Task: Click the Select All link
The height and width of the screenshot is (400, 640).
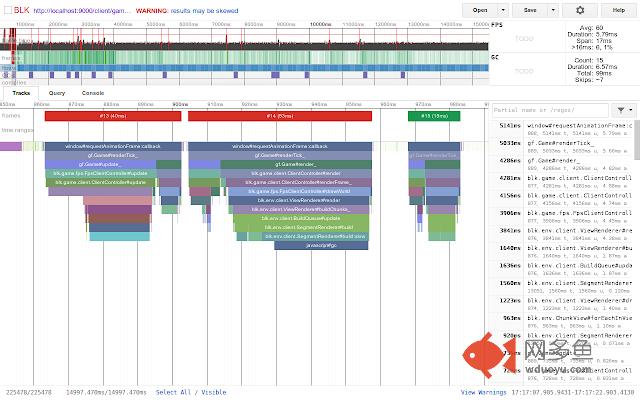Action: point(173,392)
